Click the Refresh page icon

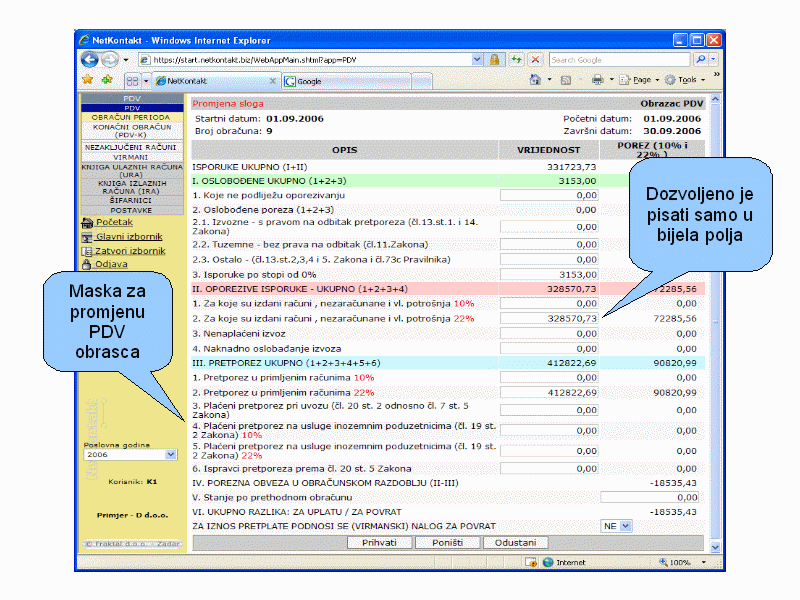(x=516, y=60)
